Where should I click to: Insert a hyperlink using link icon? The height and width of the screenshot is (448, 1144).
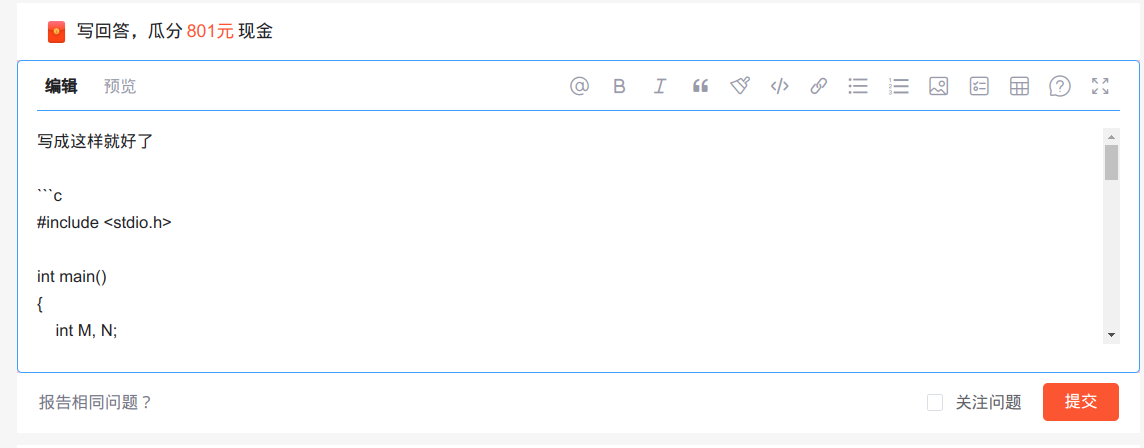coord(819,86)
